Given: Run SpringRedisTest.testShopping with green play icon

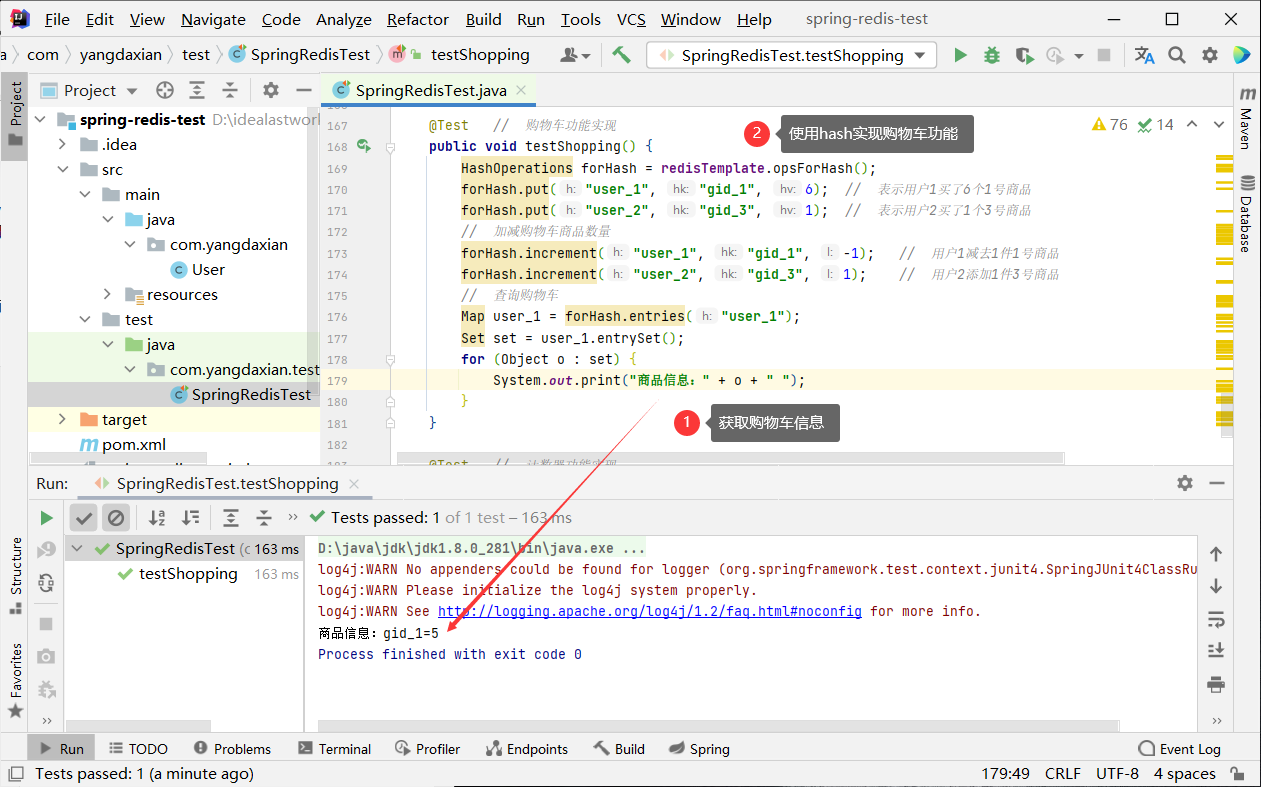Looking at the screenshot, I should coord(960,55).
